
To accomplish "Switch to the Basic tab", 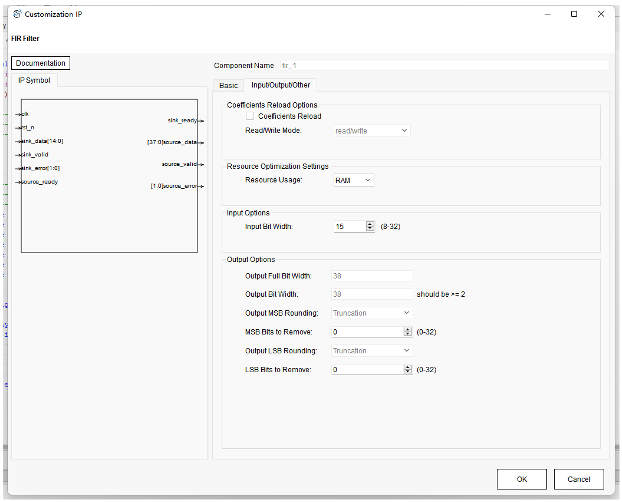I will pyautogui.click(x=229, y=85).
